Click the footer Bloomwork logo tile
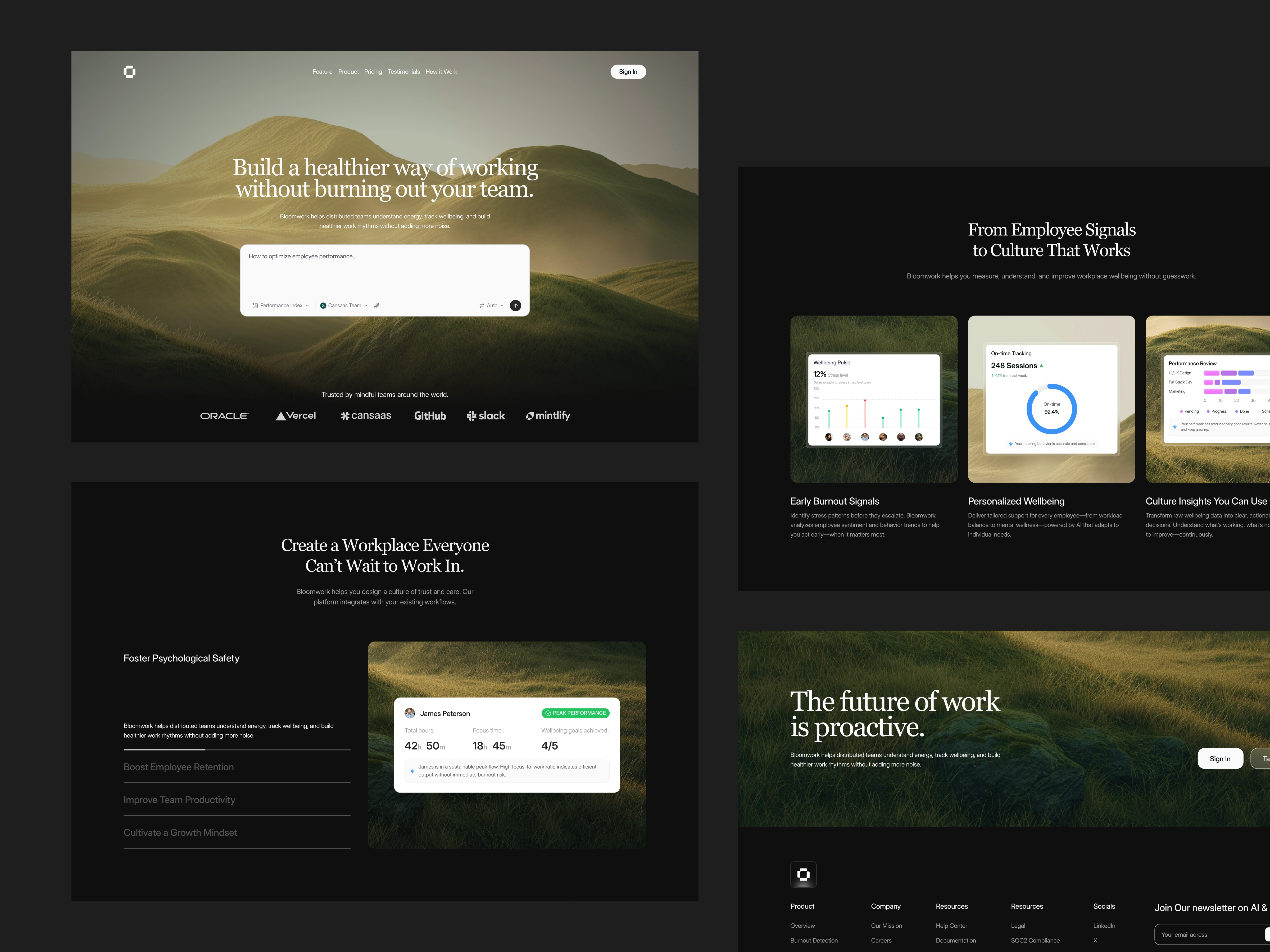The width and height of the screenshot is (1270, 952). (x=803, y=875)
